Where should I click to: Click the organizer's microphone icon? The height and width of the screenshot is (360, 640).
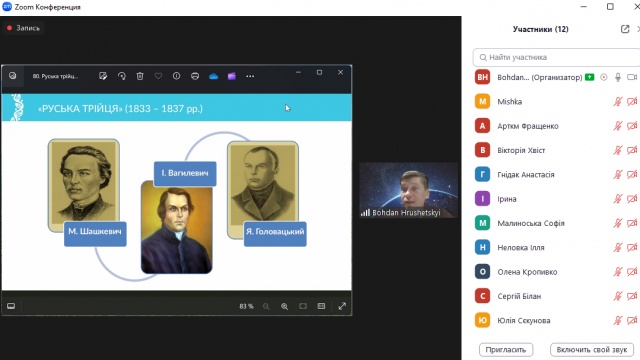coord(618,77)
